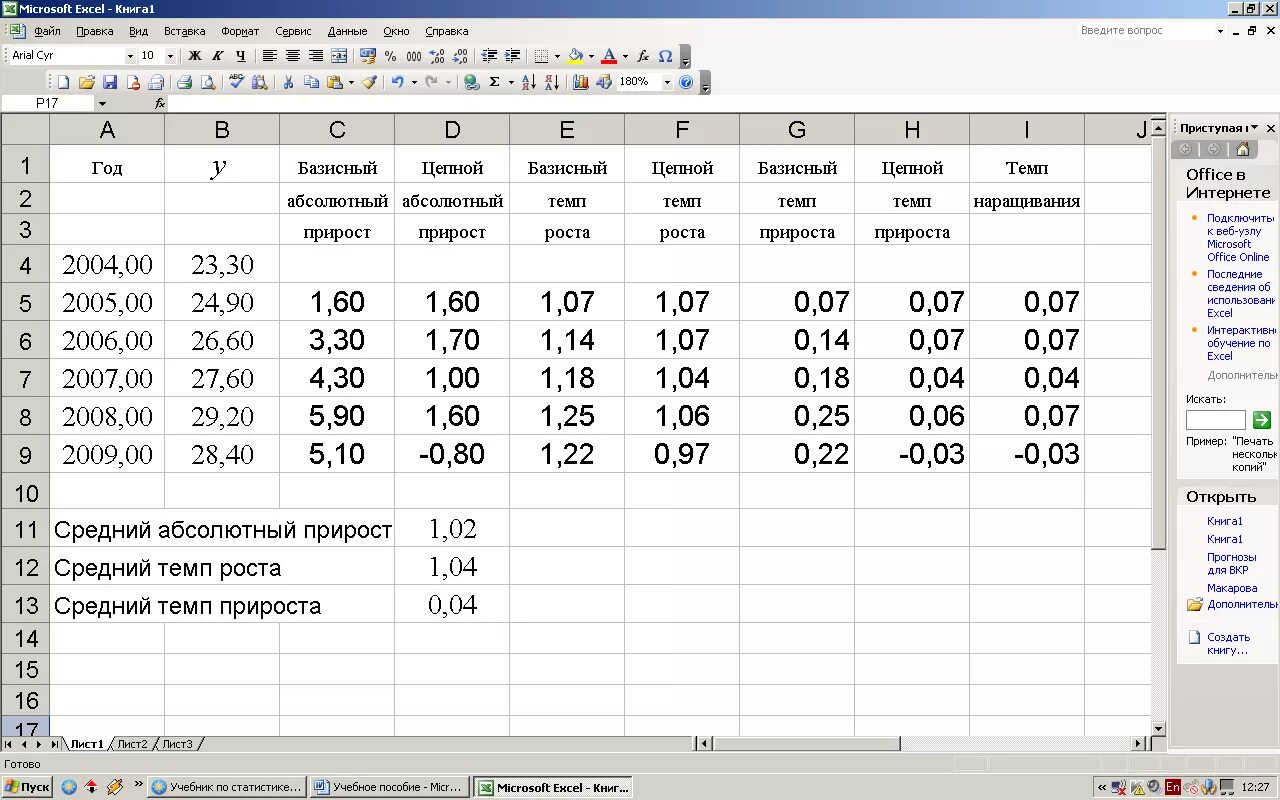This screenshot has width=1280, height=800.
Task: Expand the font color palette arrow
Action: click(x=625, y=56)
